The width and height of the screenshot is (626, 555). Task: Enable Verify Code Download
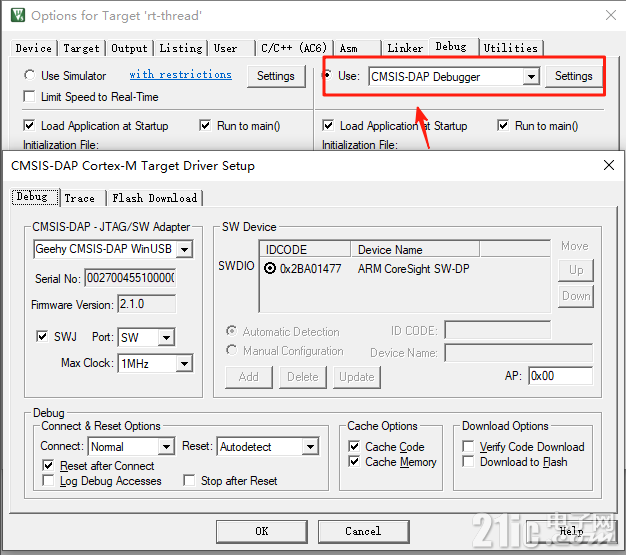click(468, 446)
